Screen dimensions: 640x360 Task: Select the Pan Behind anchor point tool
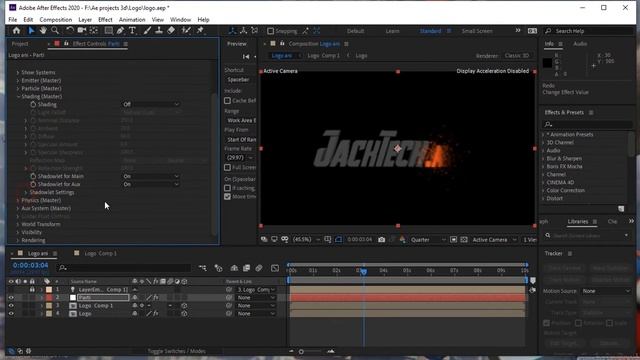point(94,31)
